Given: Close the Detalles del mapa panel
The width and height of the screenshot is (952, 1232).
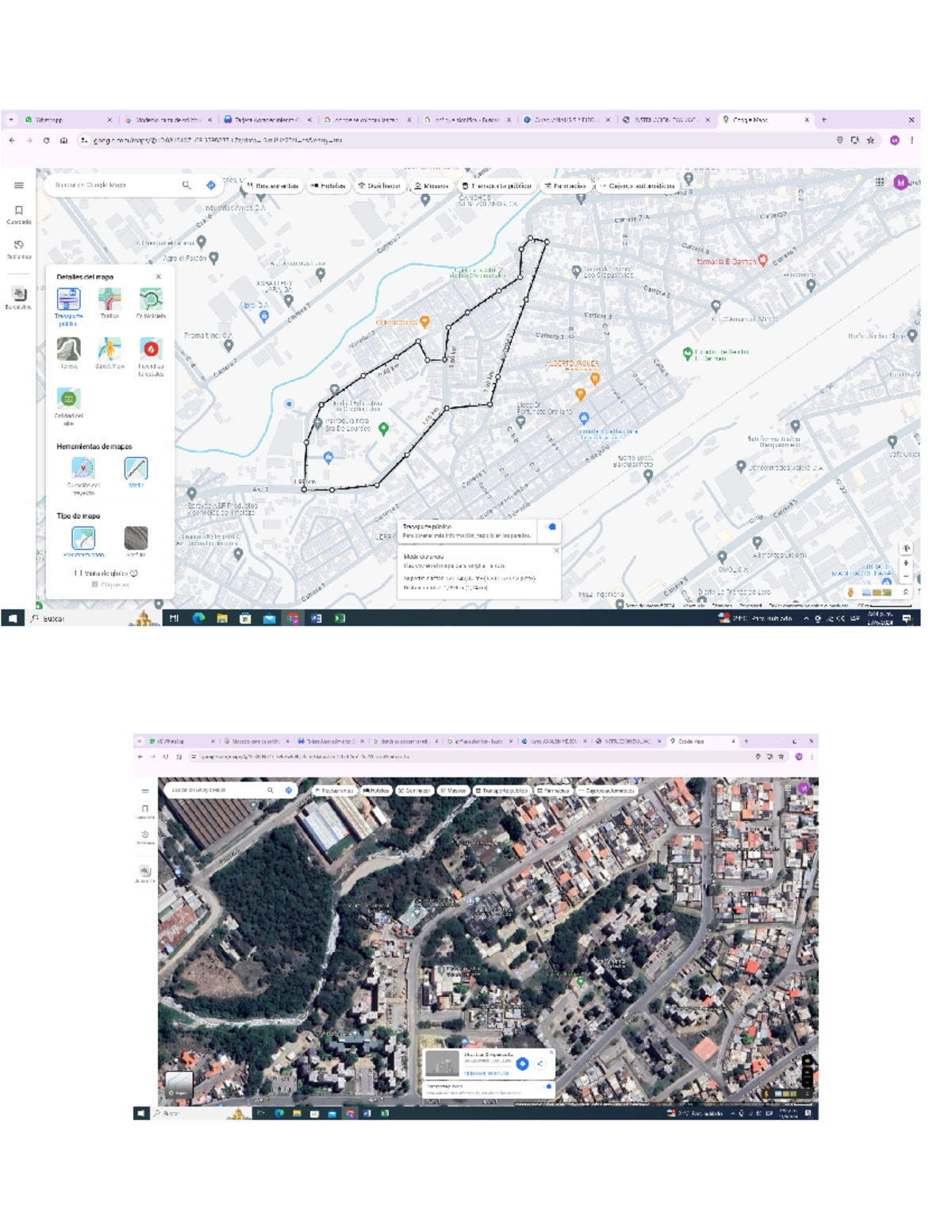Looking at the screenshot, I should tap(159, 277).
